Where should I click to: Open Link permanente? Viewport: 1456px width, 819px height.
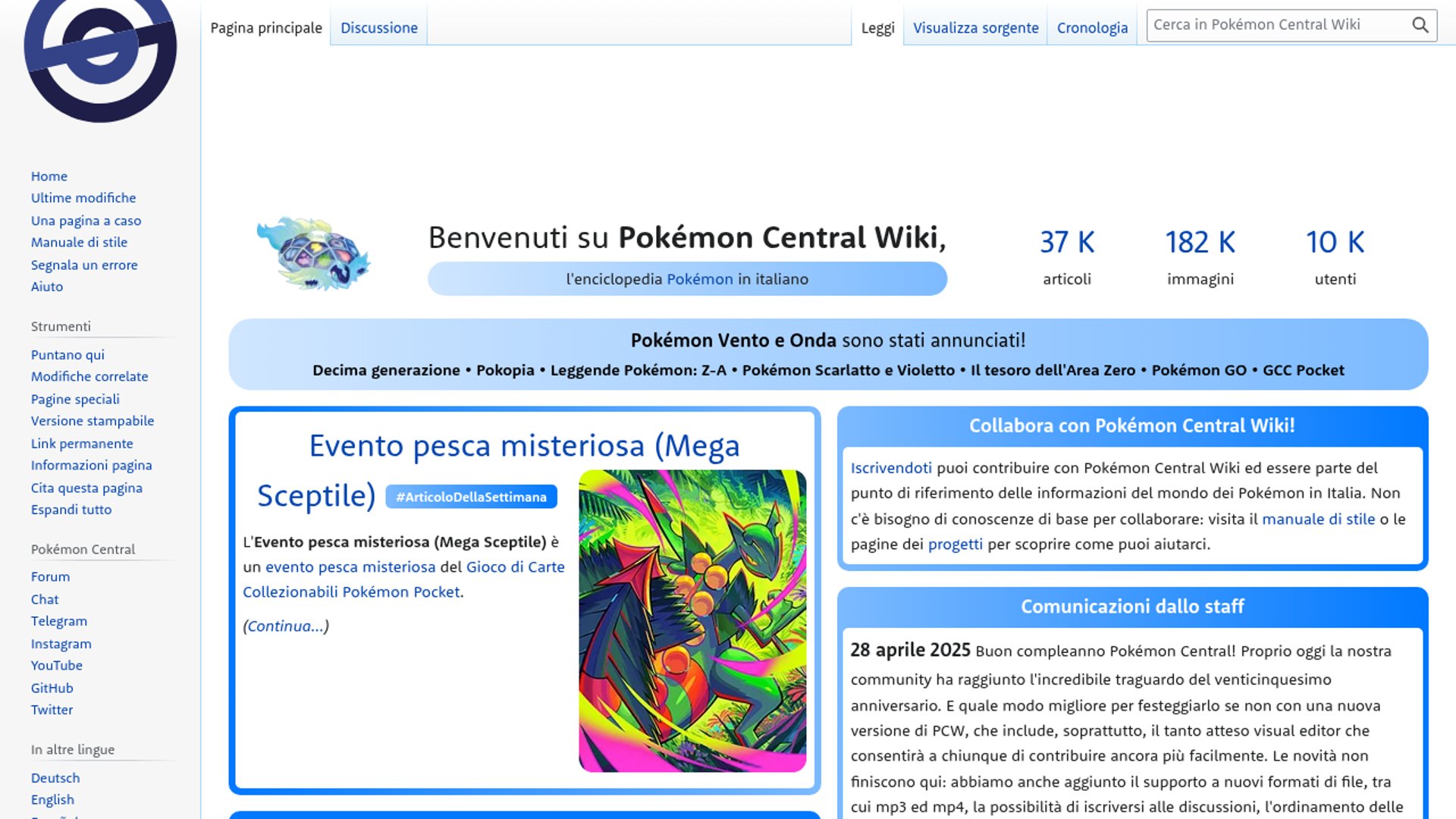pos(82,444)
